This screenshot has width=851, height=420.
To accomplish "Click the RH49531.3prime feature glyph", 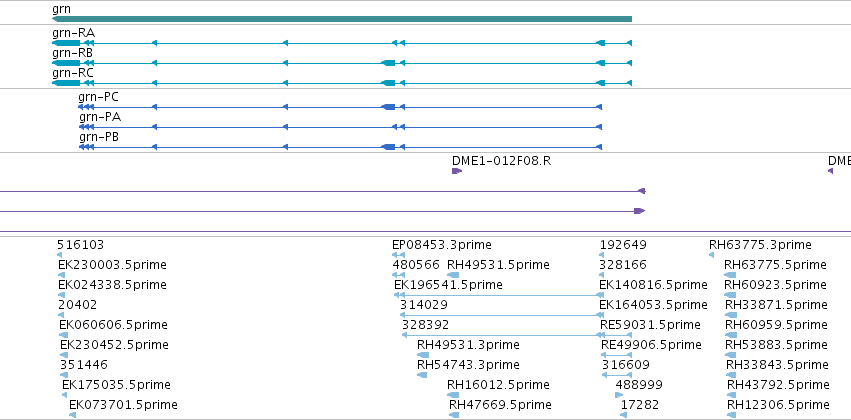I will point(423,355).
